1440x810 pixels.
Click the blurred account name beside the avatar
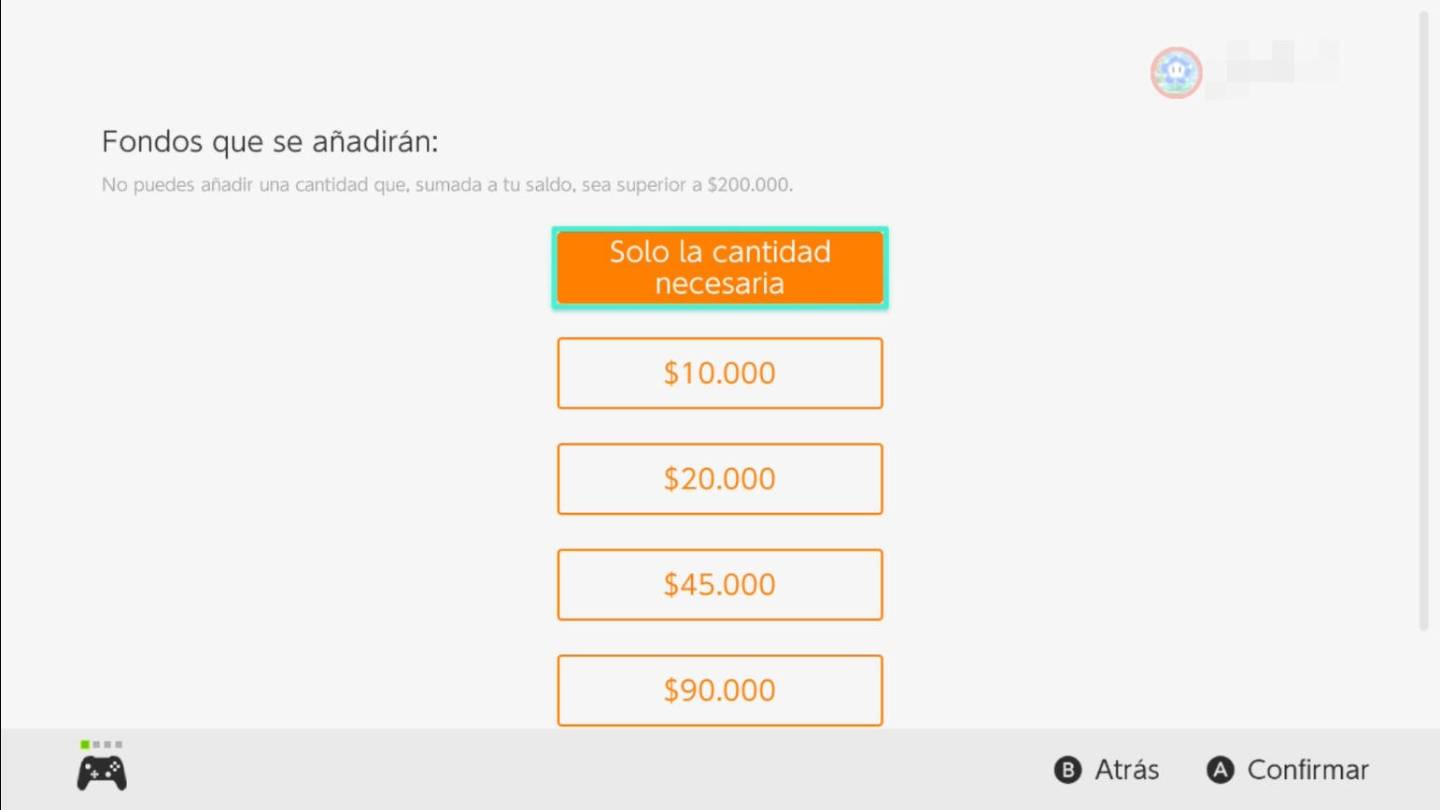pos(1272,70)
